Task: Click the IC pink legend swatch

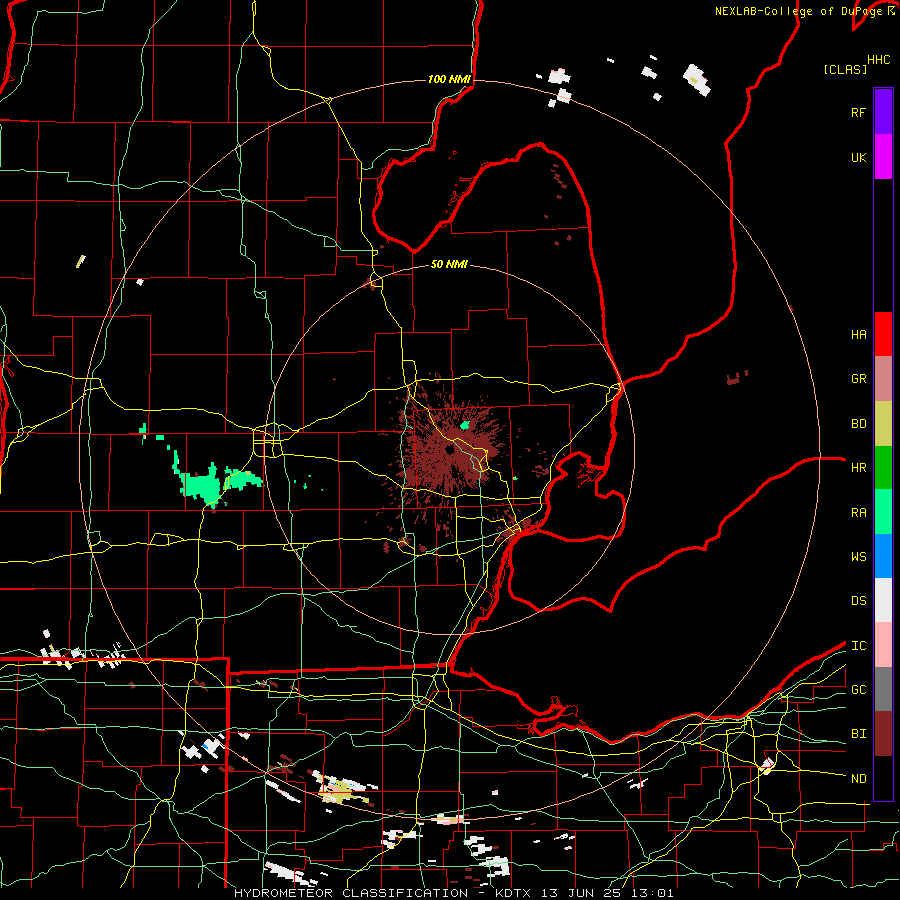Action: click(x=883, y=645)
